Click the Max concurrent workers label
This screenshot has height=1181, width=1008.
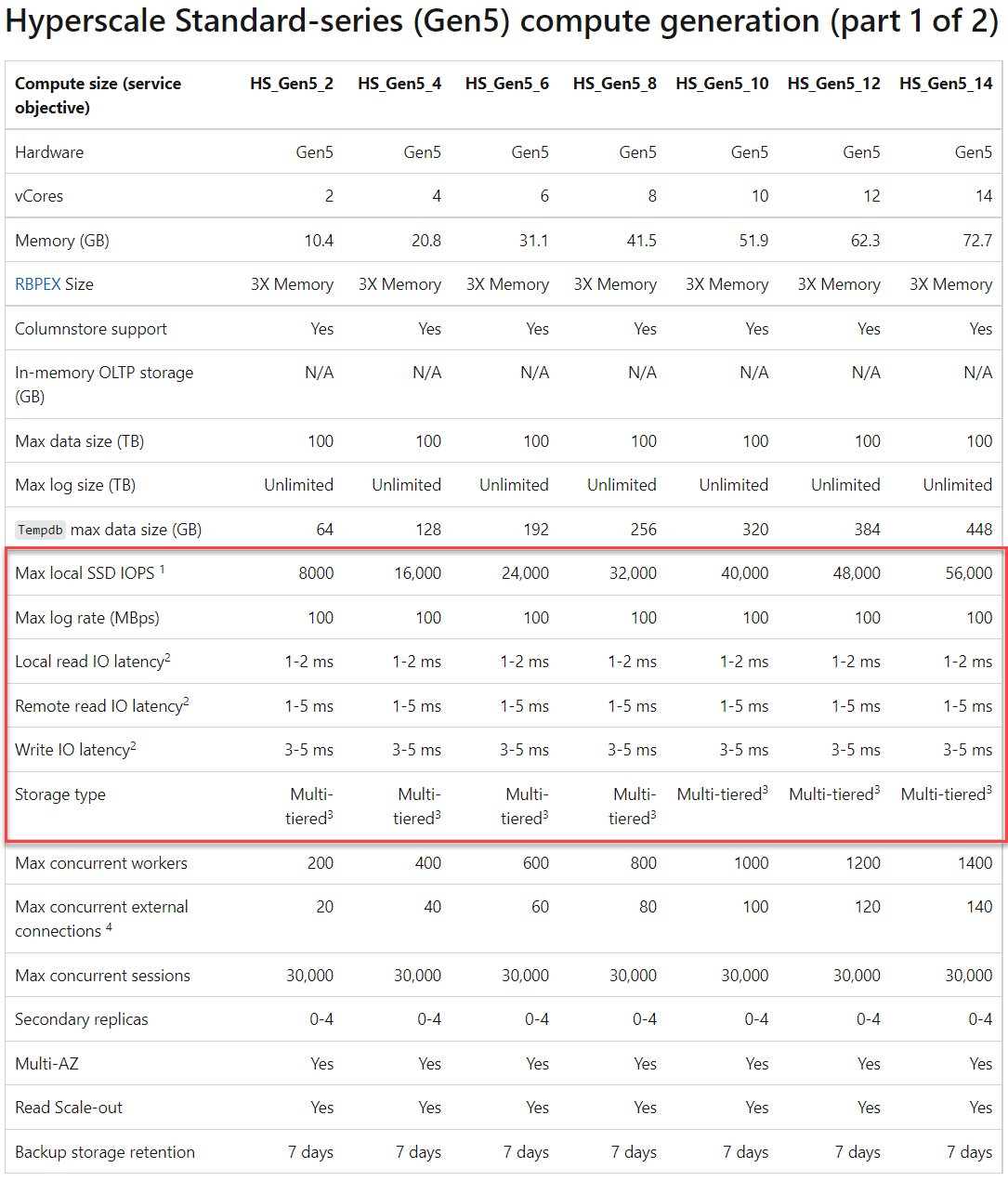pyautogui.click(x=101, y=863)
